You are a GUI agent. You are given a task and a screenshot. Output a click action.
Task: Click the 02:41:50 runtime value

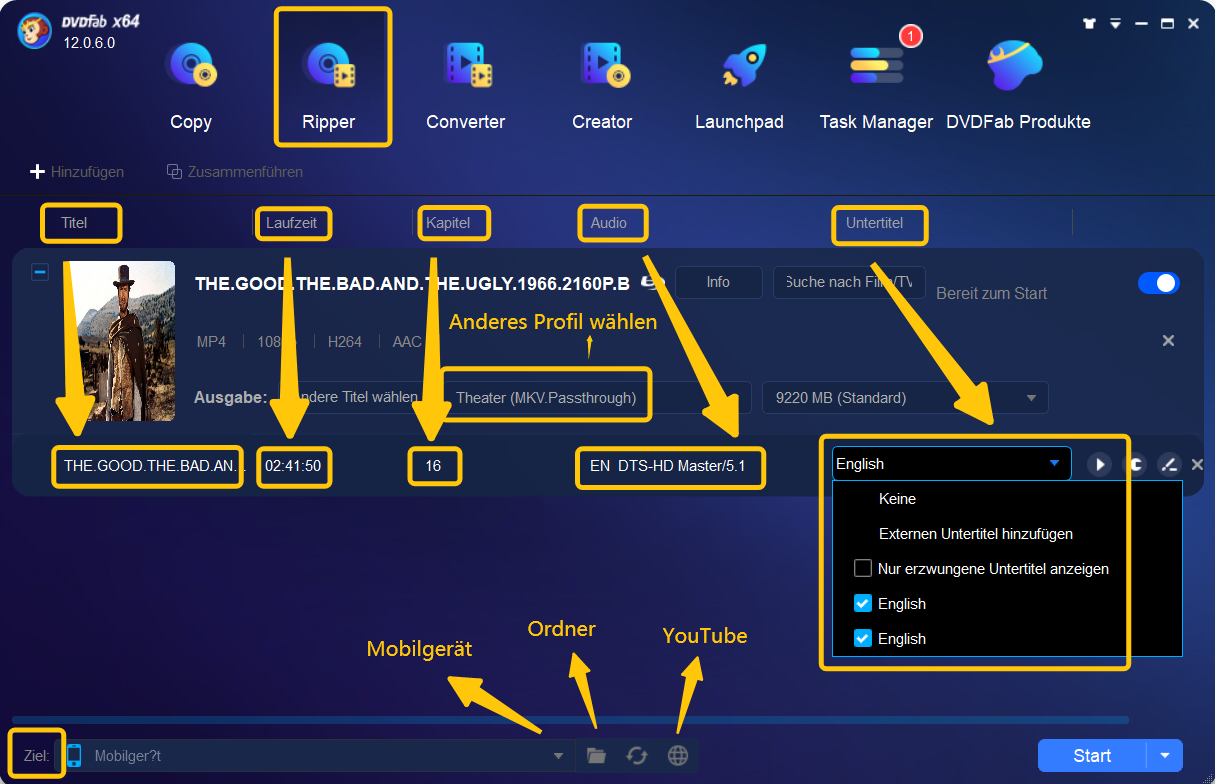coord(294,466)
